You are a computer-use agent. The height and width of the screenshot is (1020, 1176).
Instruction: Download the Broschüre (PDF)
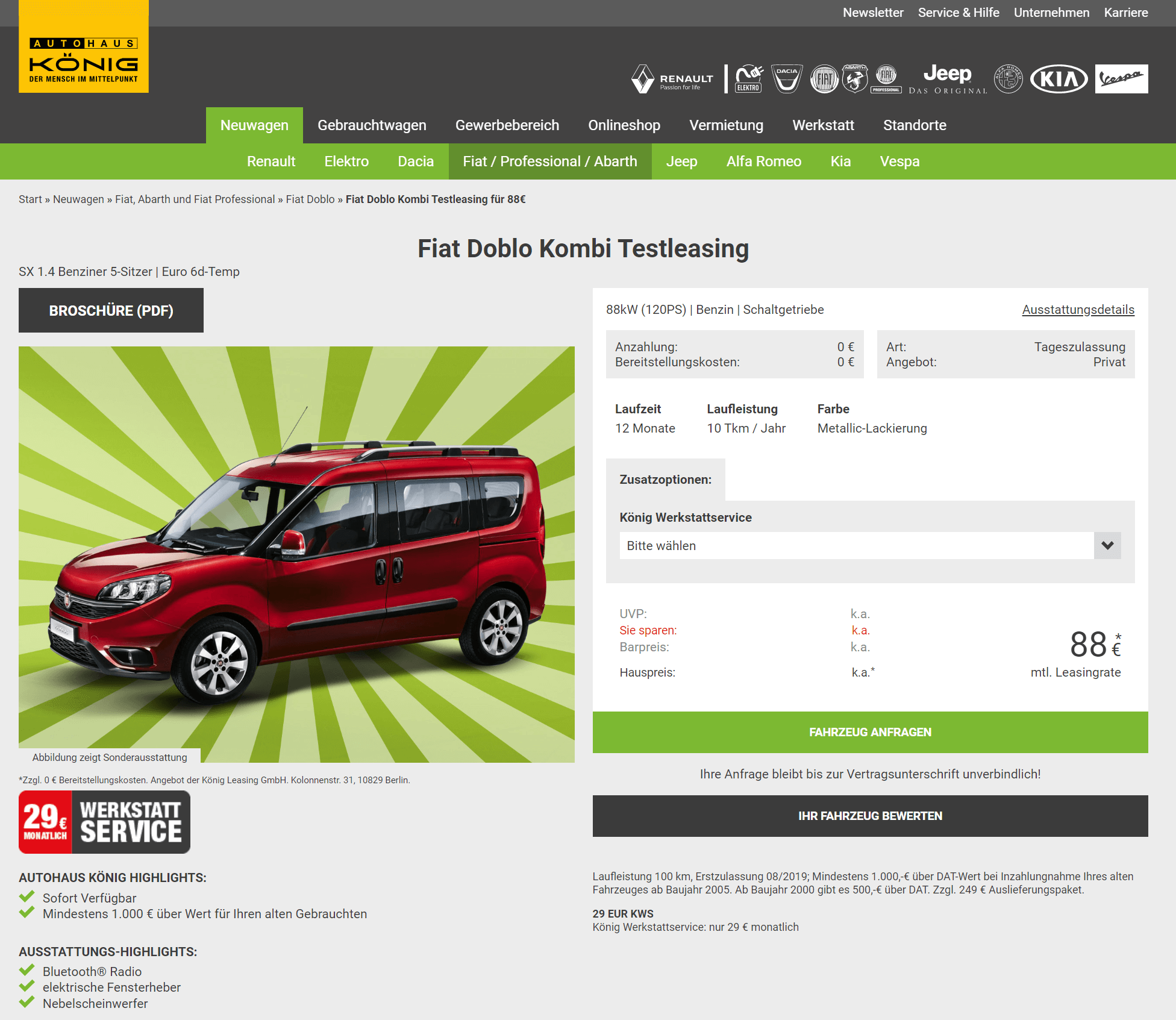pos(111,310)
